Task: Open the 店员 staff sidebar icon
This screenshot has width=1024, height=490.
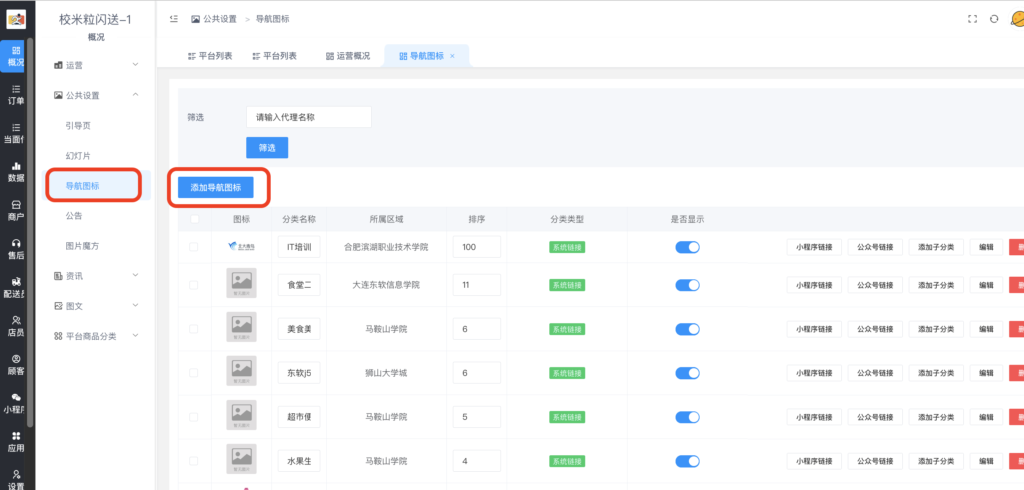Action: pyautogui.click(x=16, y=326)
